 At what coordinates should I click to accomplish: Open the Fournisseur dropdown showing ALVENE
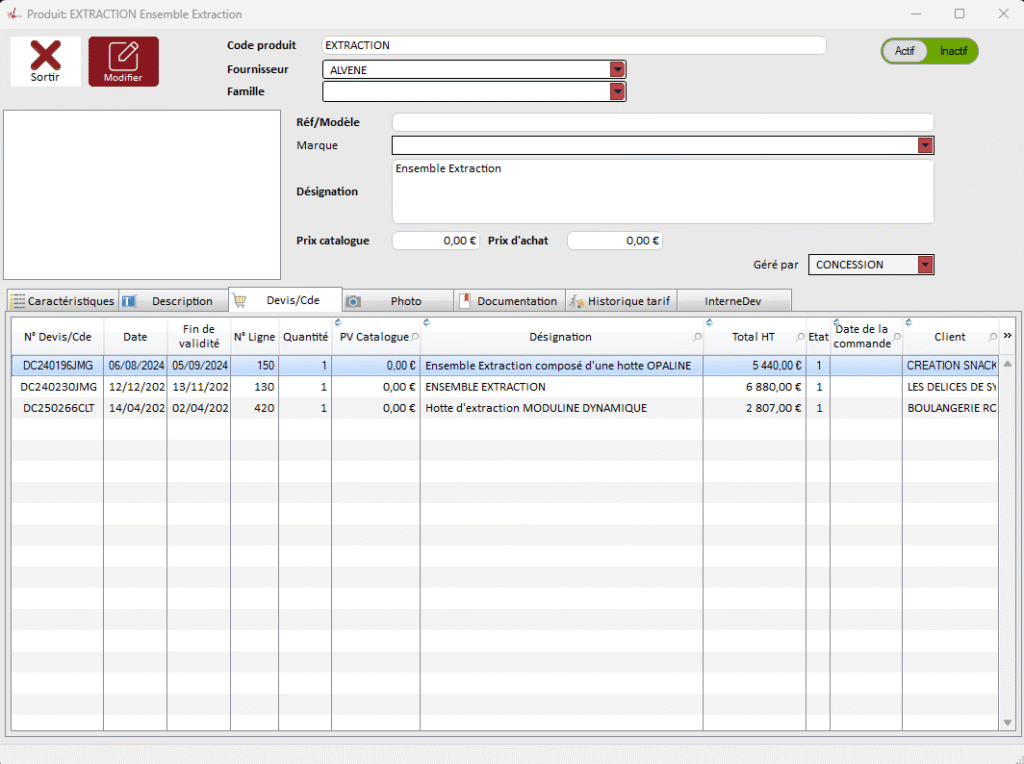click(x=618, y=69)
